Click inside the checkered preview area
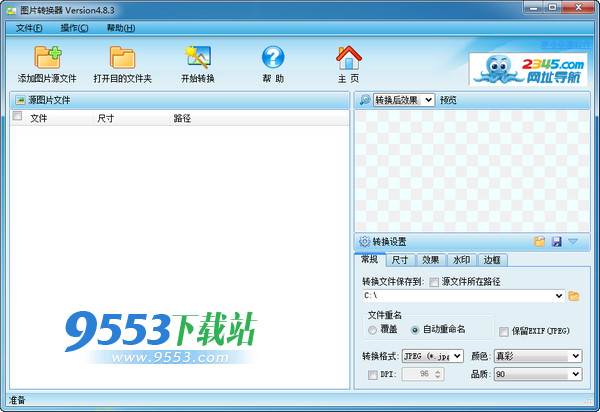This screenshot has width=600, height=412. (472, 171)
